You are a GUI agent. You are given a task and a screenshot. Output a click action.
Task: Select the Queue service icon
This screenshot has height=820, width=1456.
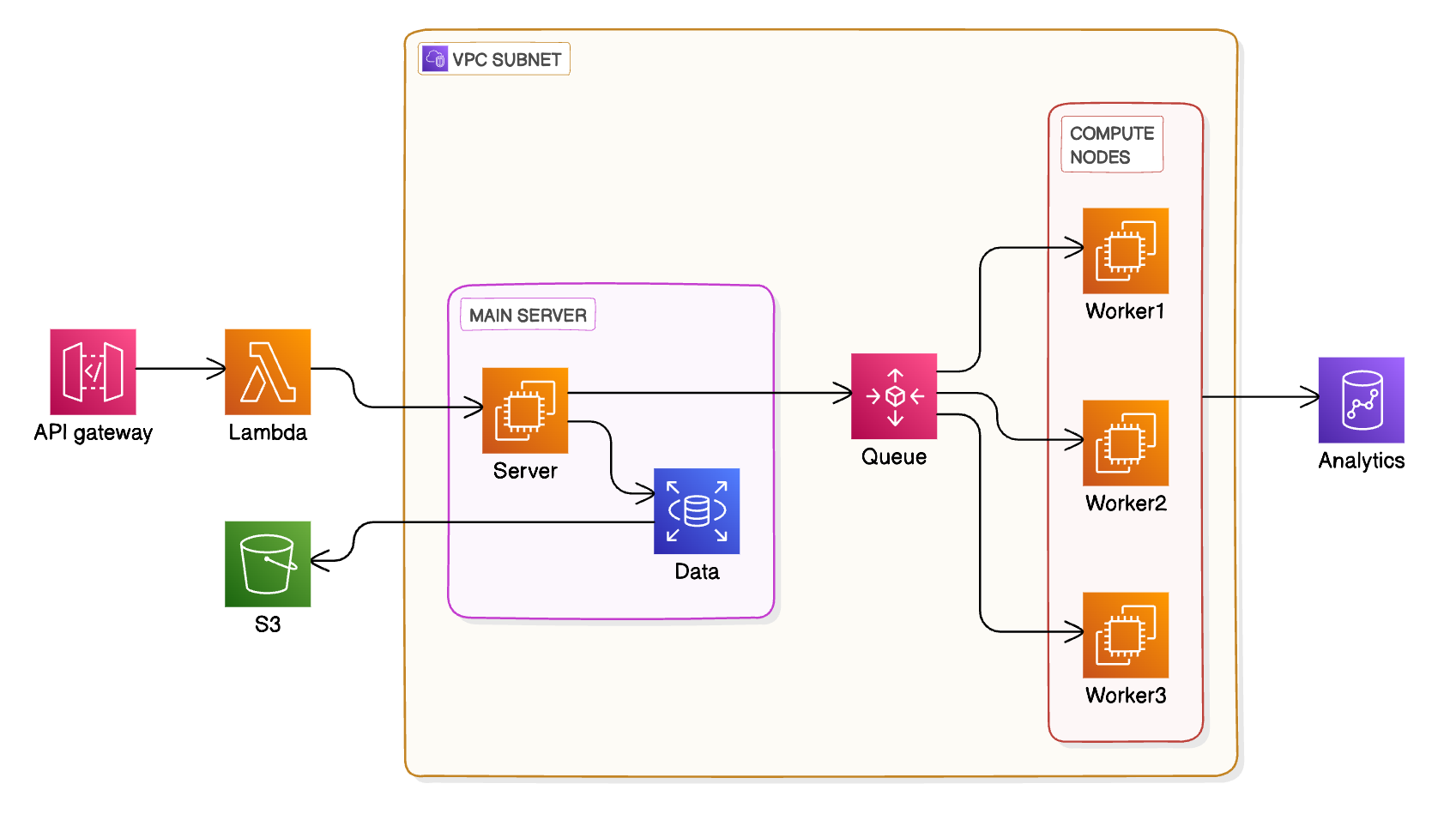[894, 396]
